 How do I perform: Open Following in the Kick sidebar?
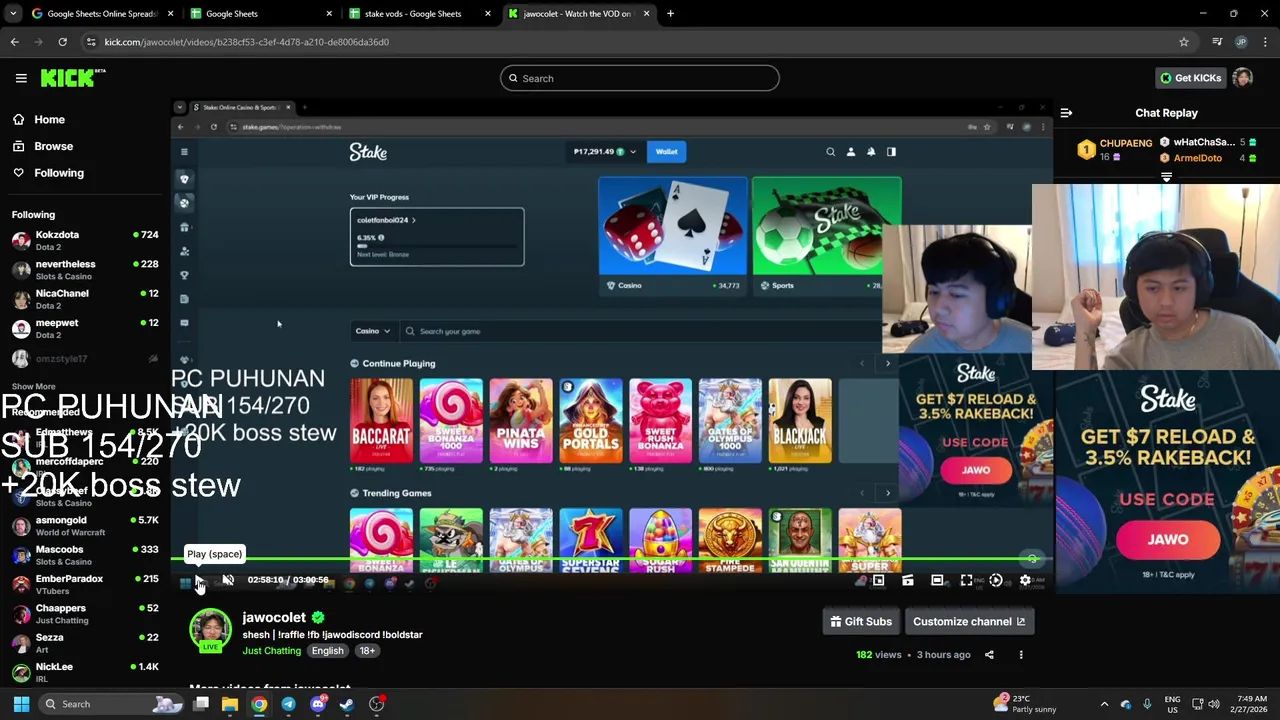[85, 173]
